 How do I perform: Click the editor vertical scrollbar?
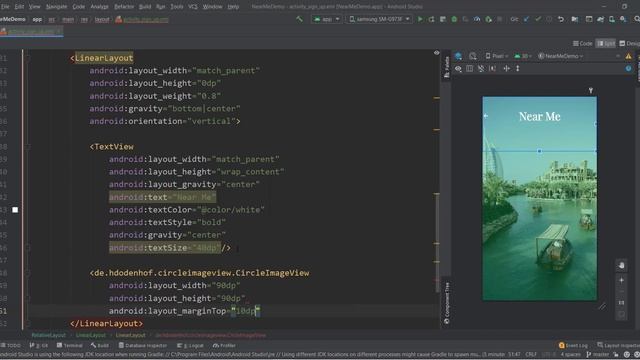point(437,242)
